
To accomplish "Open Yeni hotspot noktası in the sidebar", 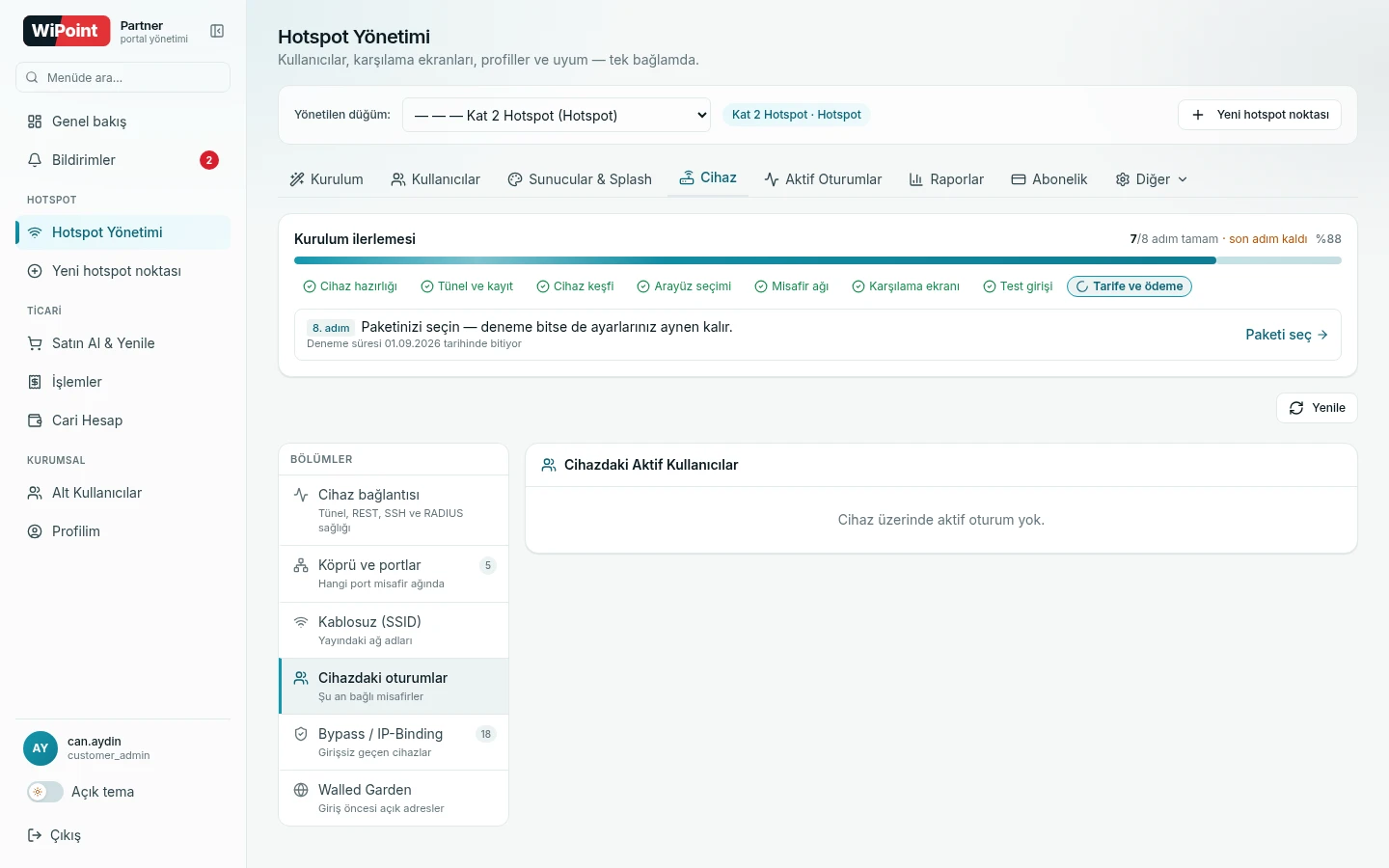I will [x=123, y=271].
